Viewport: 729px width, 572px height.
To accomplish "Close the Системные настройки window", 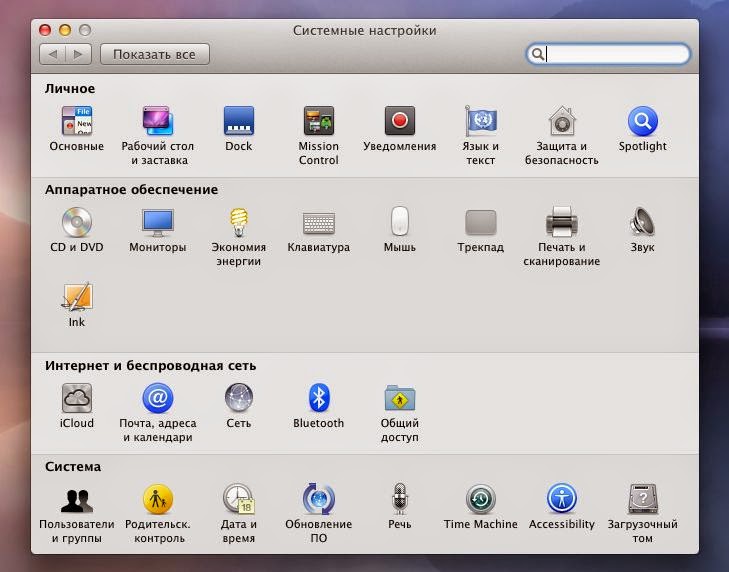I will pos(45,30).
